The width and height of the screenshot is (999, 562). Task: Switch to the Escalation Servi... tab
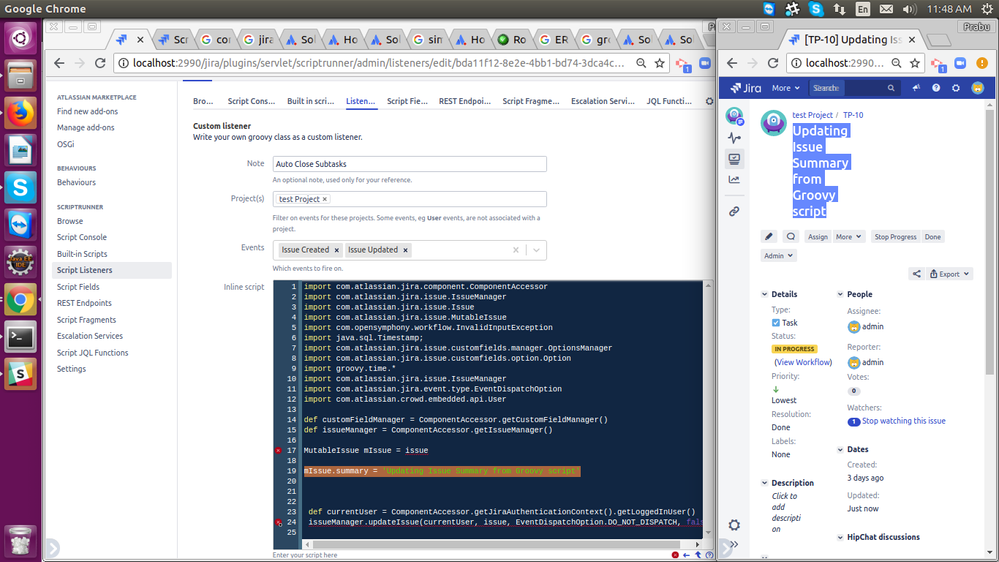tap(603, 101)
